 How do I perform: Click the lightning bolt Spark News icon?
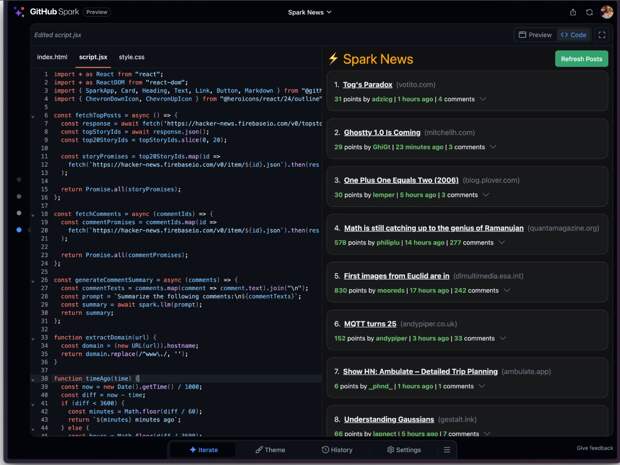click(333, 59)
